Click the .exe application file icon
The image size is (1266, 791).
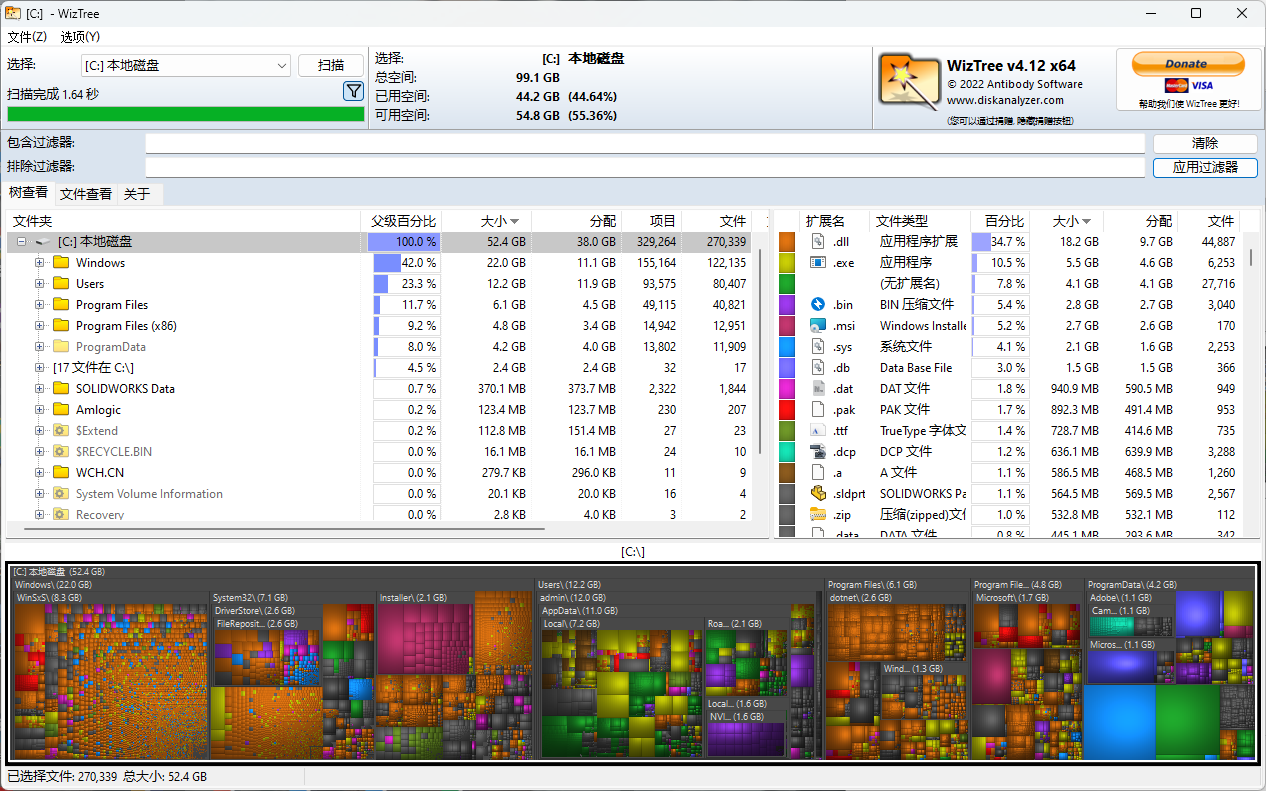click(817, 263)
